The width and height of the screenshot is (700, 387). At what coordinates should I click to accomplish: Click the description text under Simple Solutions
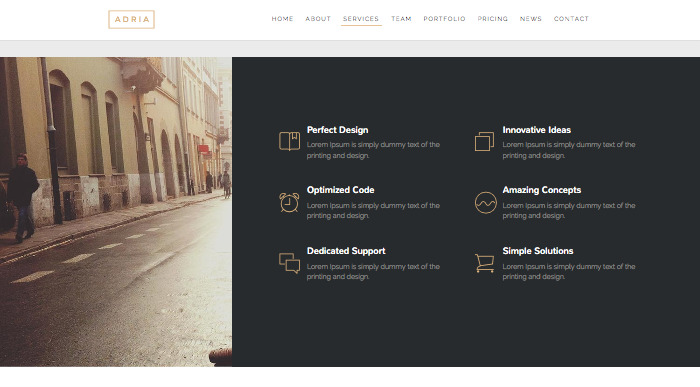click(569, 271)
